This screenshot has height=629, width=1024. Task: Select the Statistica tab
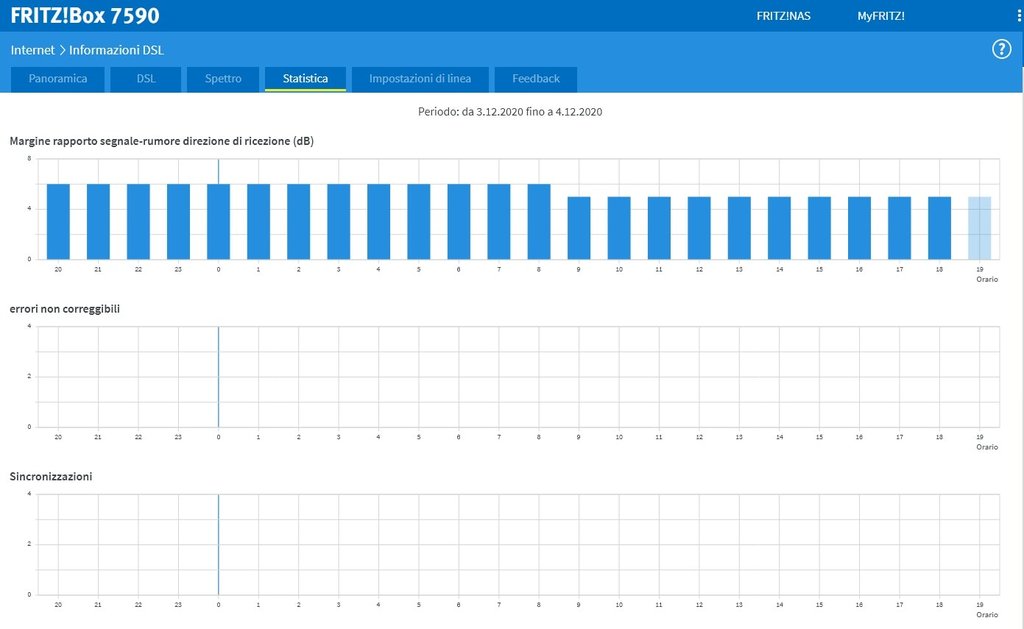click(305, 79)
